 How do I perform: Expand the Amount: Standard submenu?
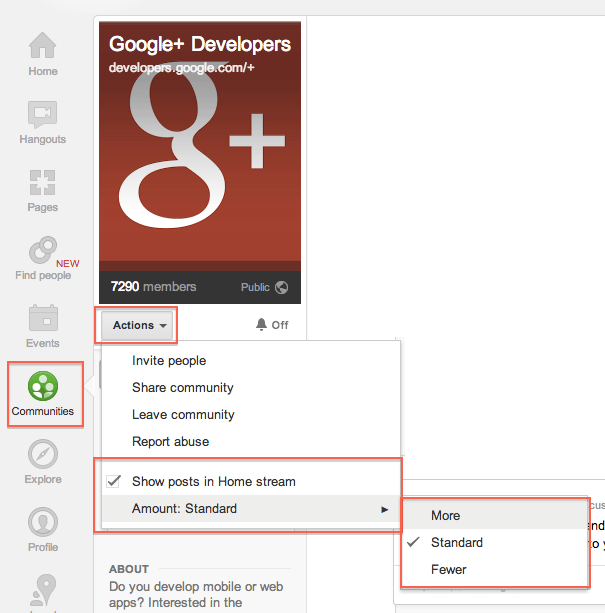[251, 509]
